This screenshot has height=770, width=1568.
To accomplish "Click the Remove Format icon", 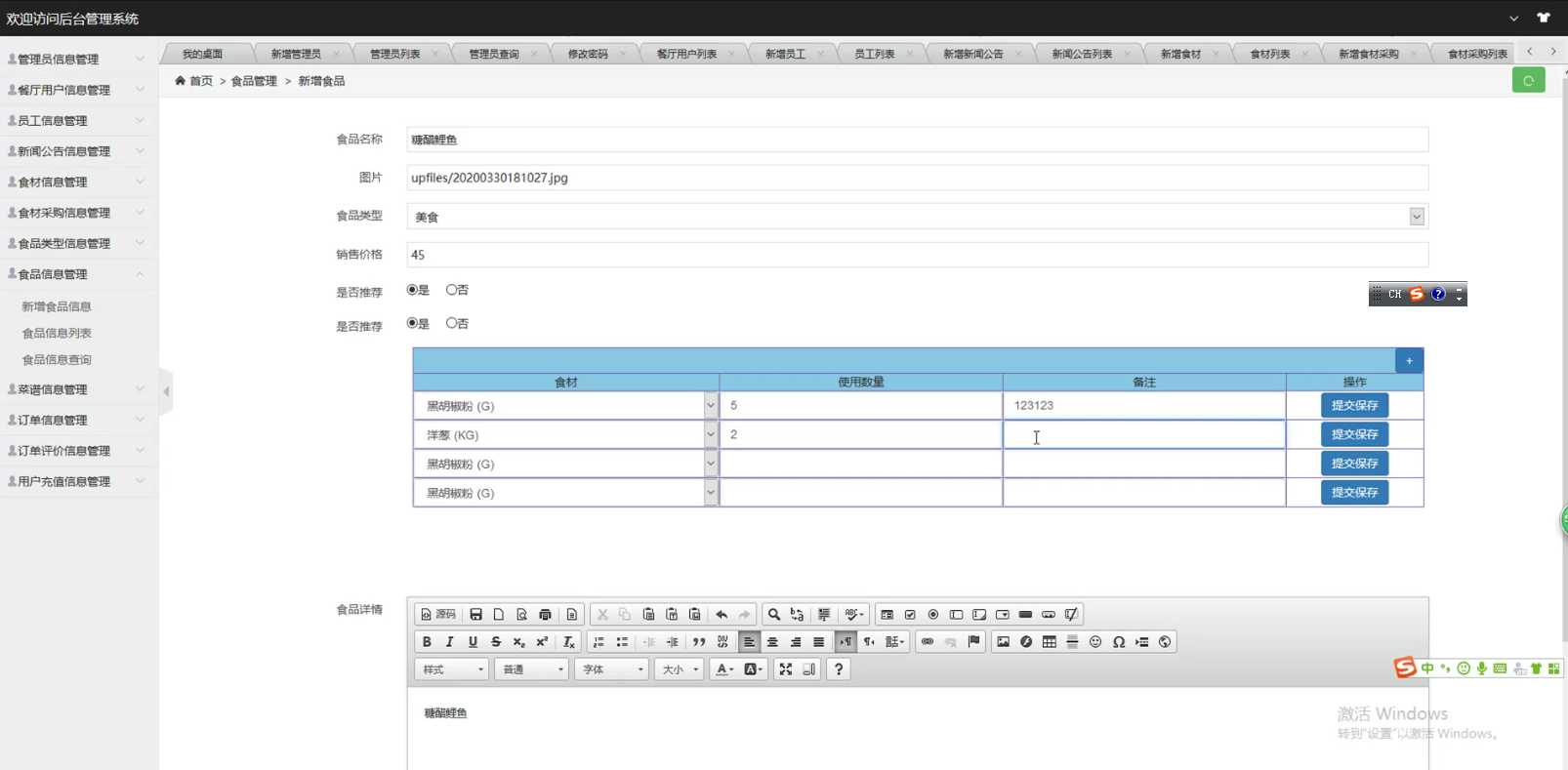I will [569, 641].
